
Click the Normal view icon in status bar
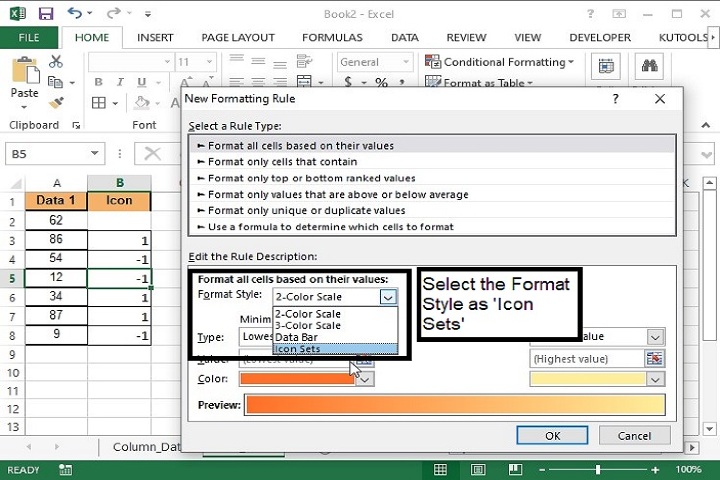tap(440, 469)
